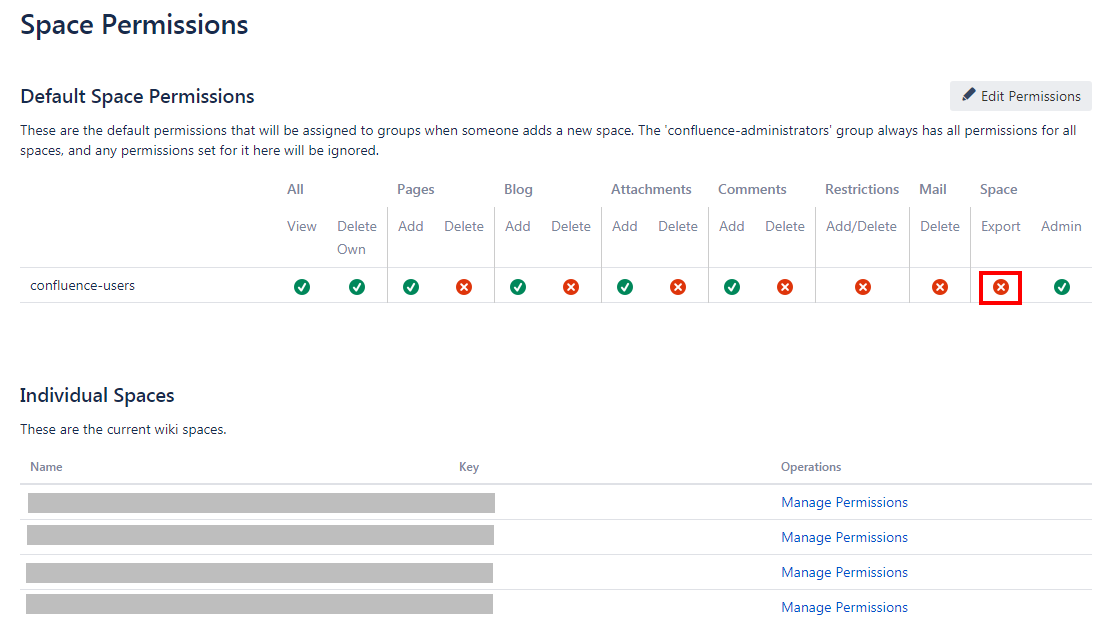The width and height of the screenshot is (1097, 624).
Task: Click the Comments Add green checkmark
Action: 732,287
